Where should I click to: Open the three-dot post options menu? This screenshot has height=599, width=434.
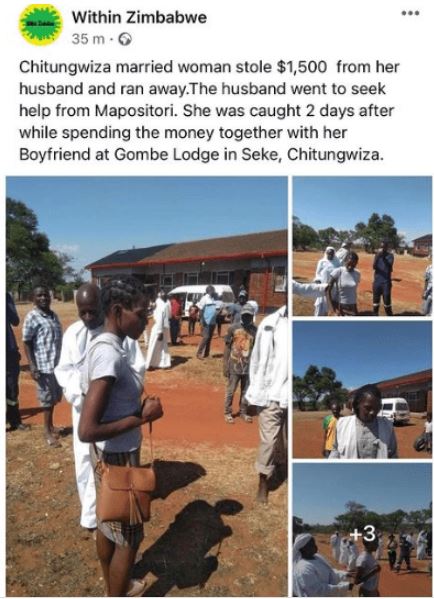click(x=411, y=13)
